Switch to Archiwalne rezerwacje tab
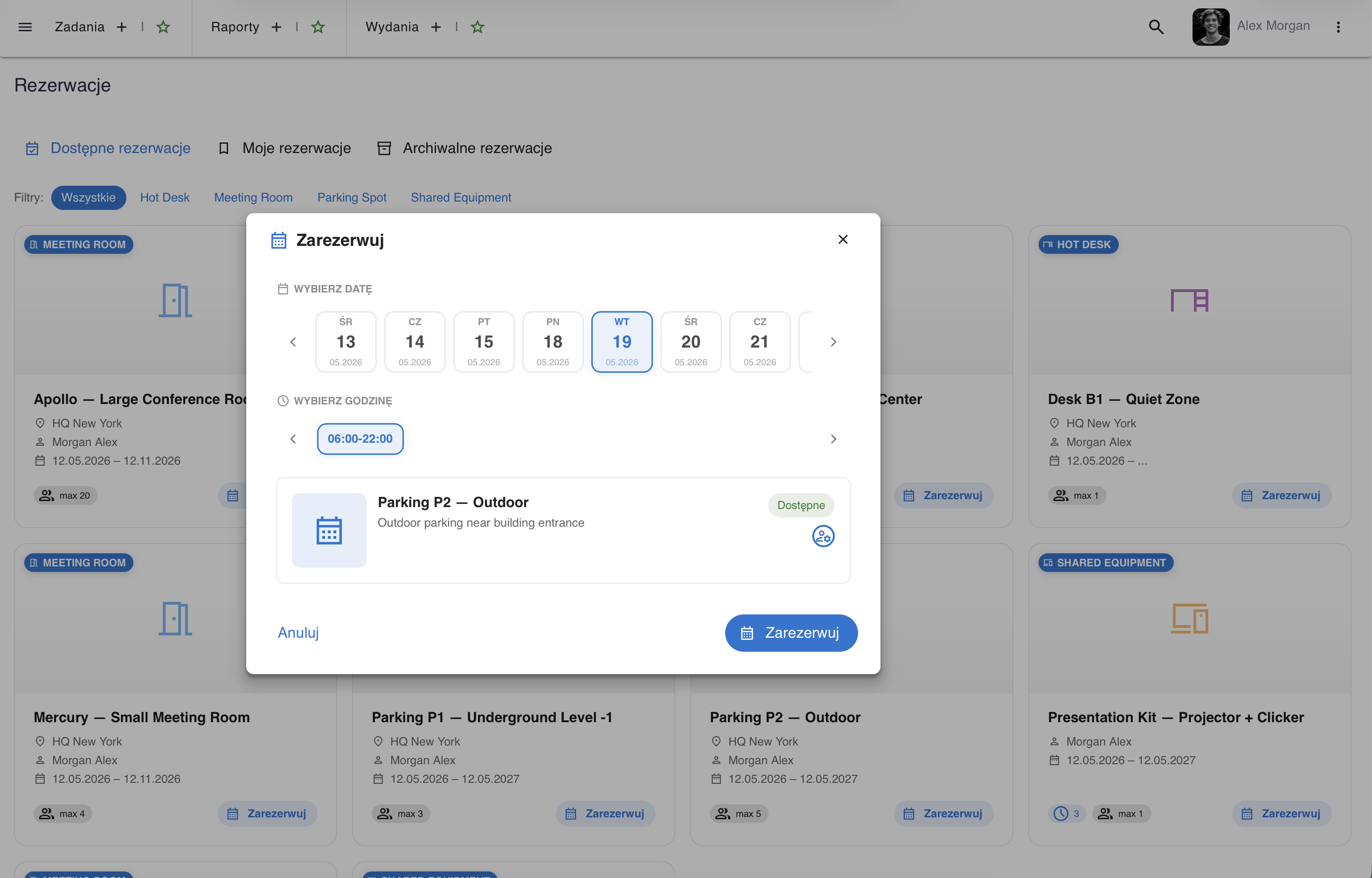The width and height of the screenshot is (1372, 878). point(465,148)
